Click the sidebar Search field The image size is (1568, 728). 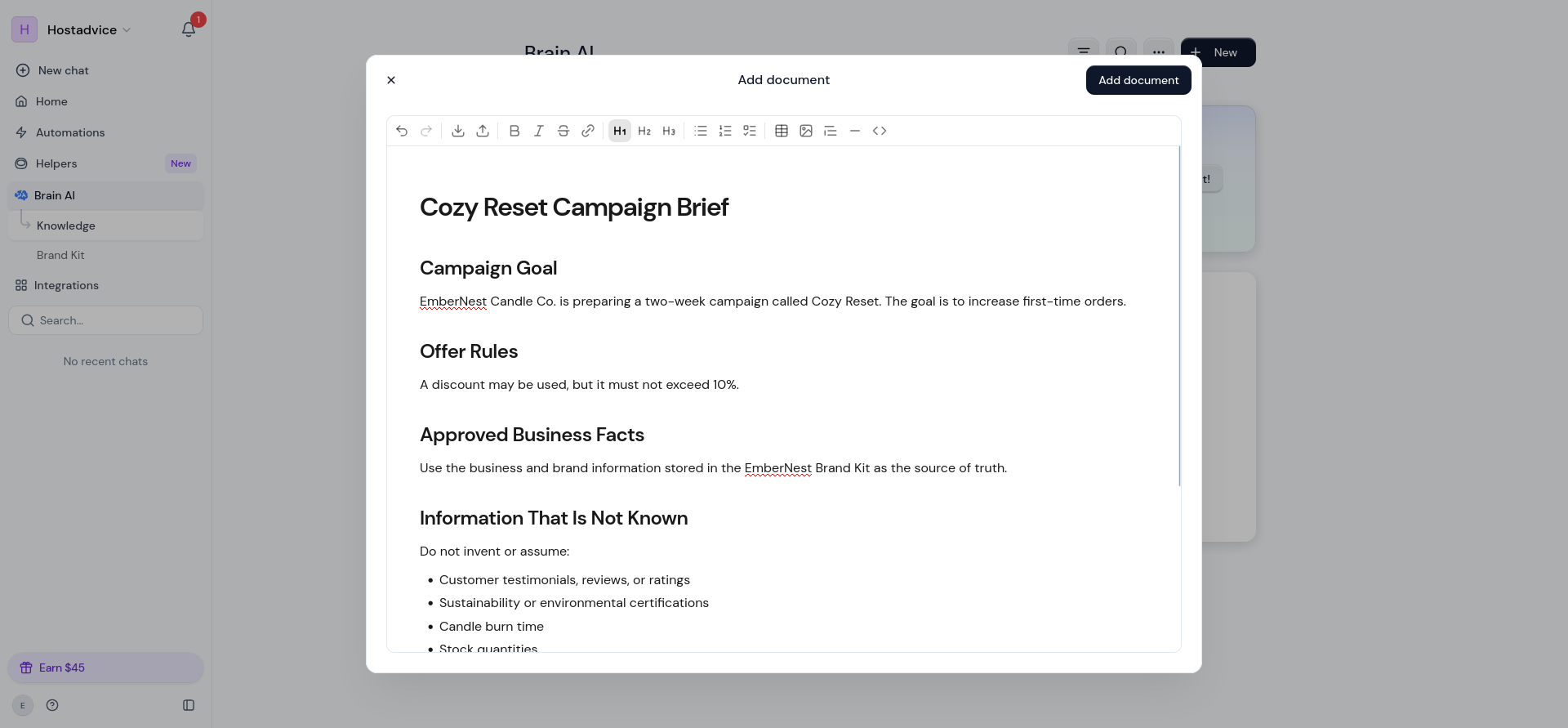tap(105, 320)
